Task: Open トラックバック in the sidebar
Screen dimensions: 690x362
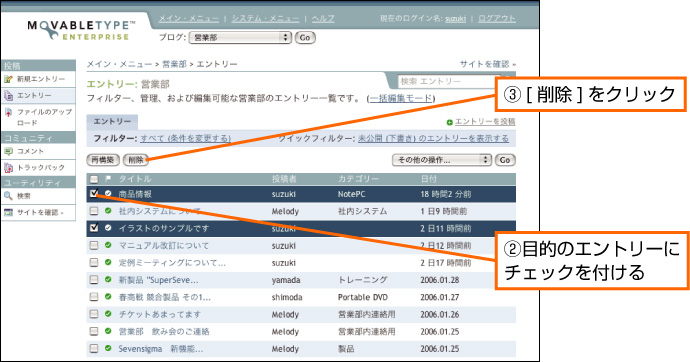Action: [41, 168]
